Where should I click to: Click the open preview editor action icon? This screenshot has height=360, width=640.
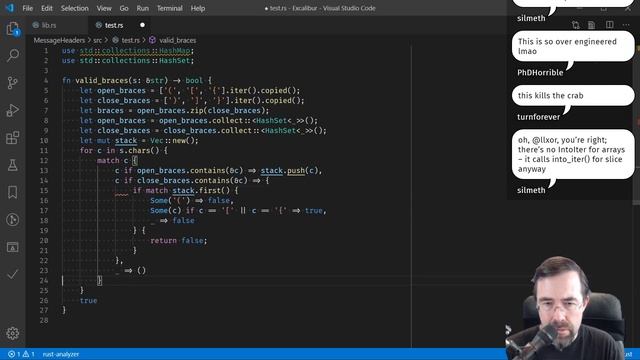591,25
